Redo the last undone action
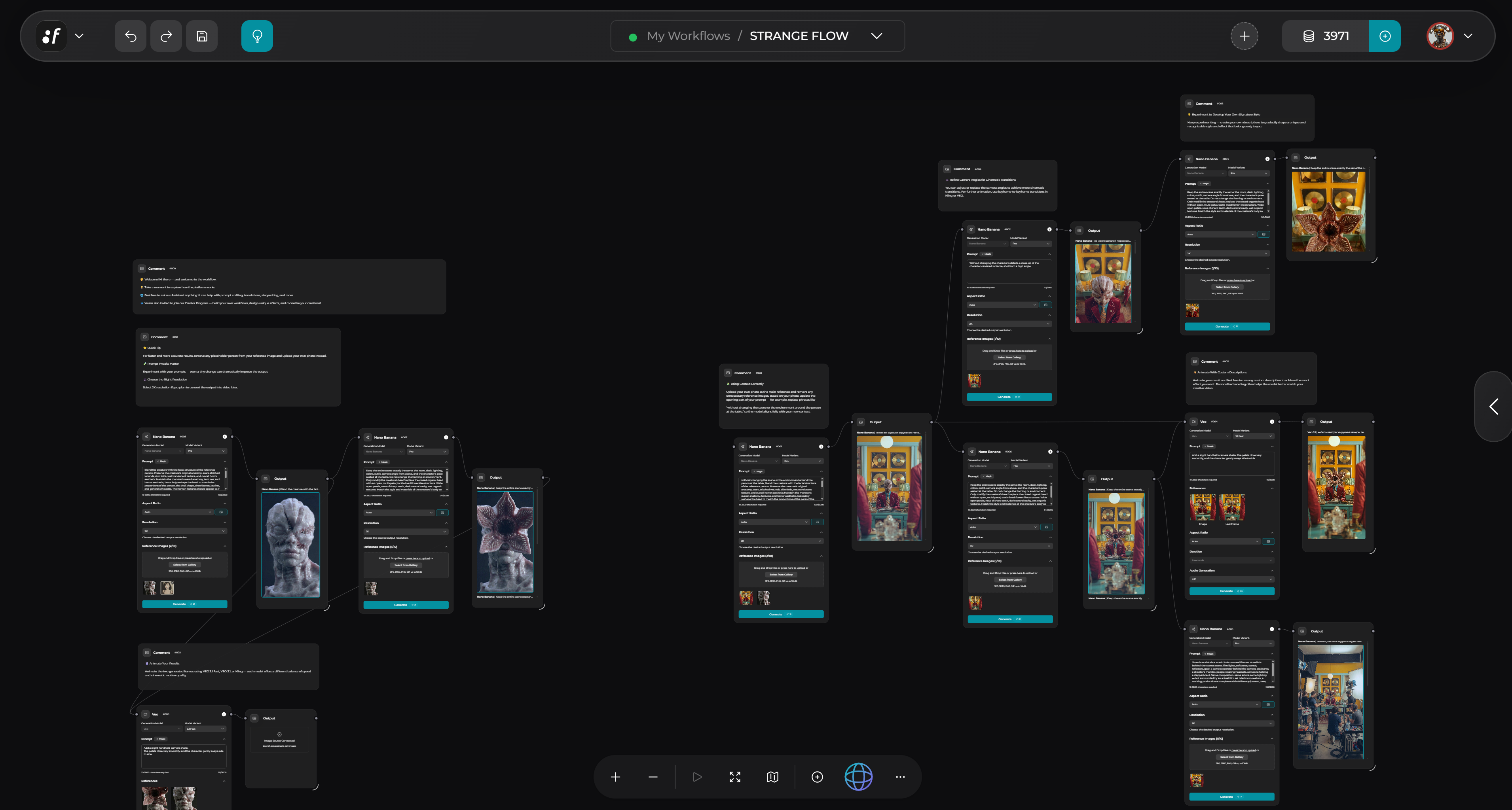 (x=166, y=36)
